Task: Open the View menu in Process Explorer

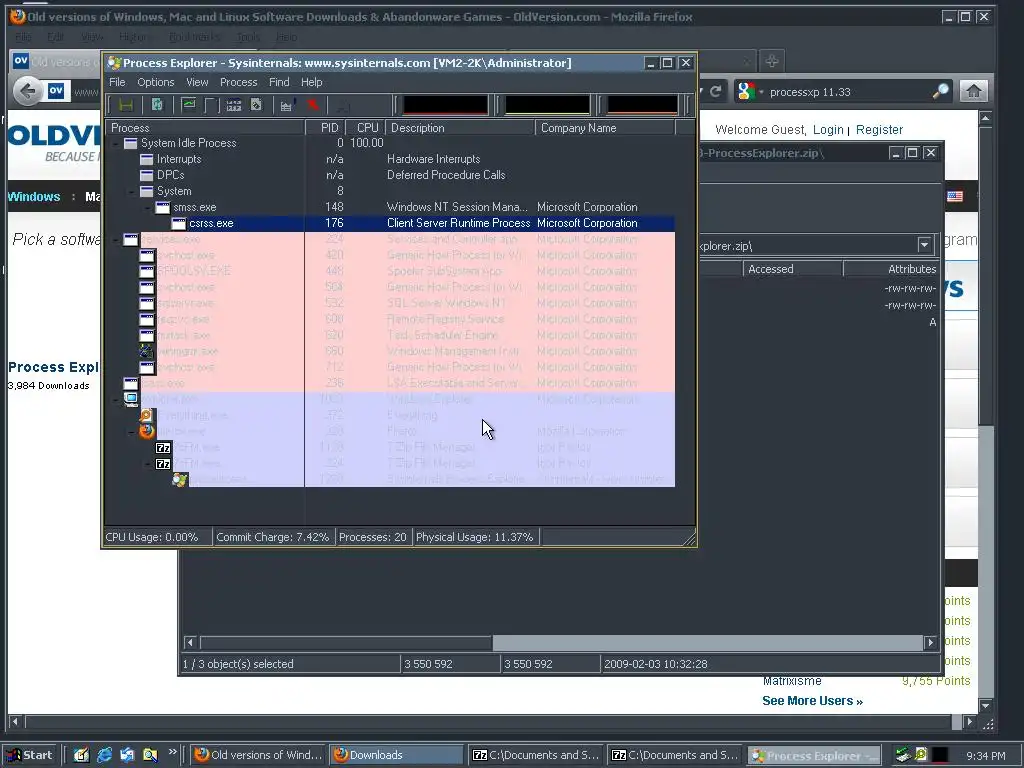Action: 197,82
